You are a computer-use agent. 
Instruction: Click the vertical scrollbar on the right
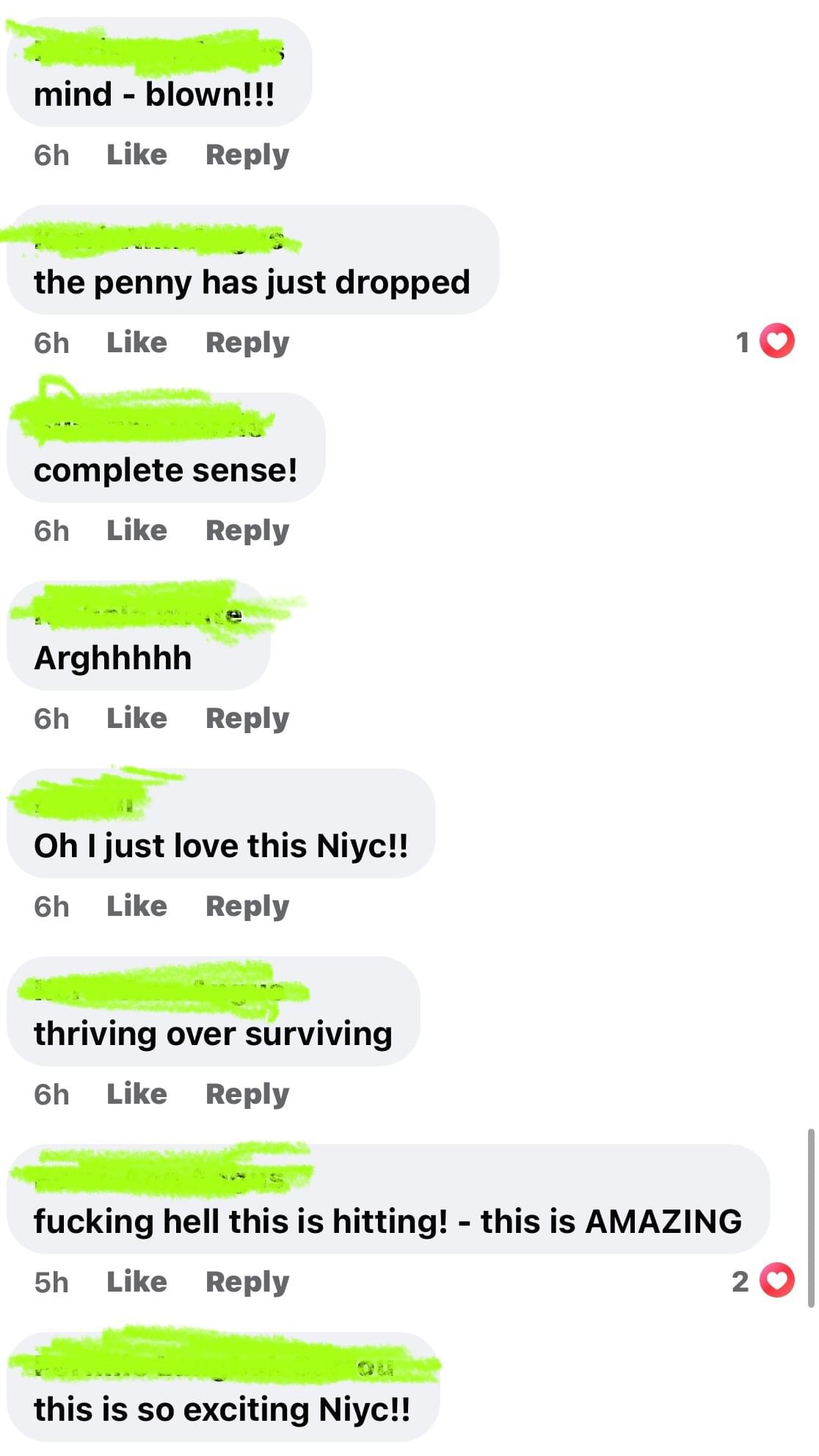pos(810,1218)
